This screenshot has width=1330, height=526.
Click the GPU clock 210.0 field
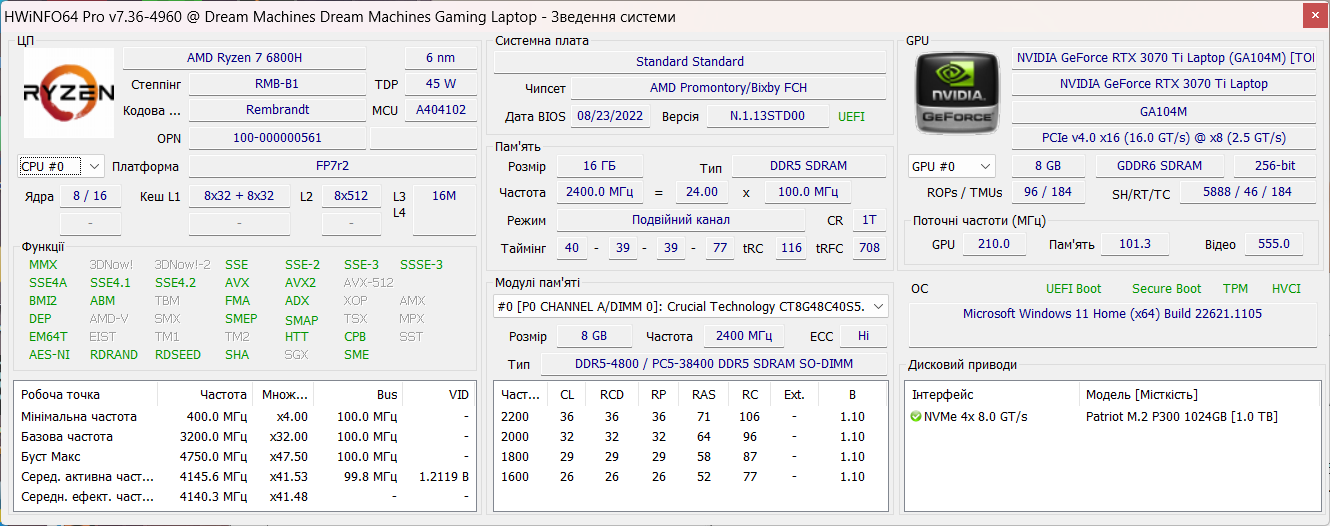pyautogui.click(x=994, y=244)
